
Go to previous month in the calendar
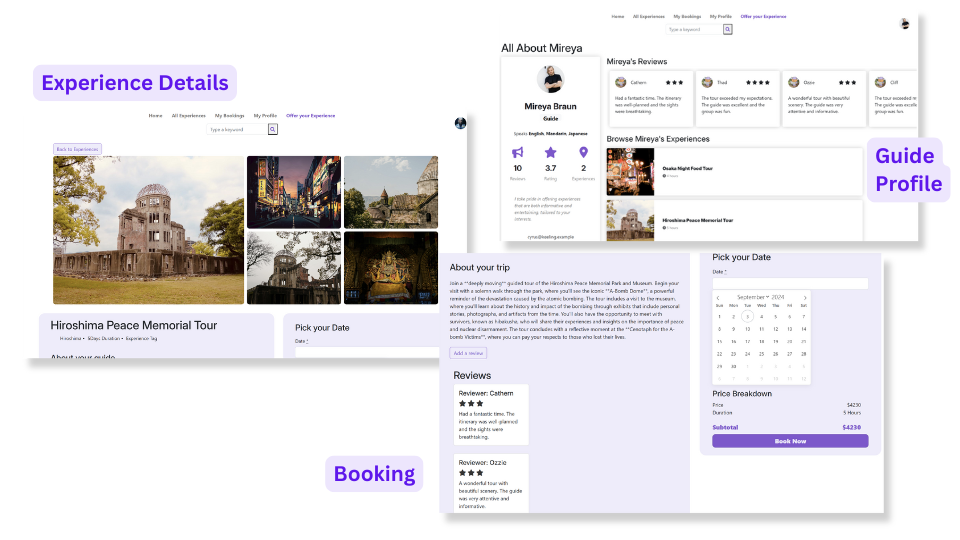pos(718,298)
